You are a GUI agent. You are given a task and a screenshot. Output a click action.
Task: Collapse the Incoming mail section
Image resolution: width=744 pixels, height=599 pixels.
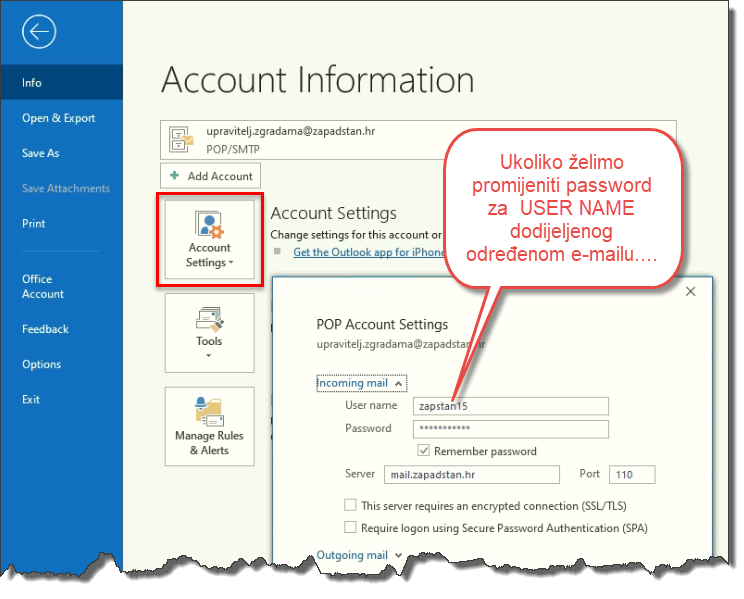pyautogui.click(x=360, y=382)
